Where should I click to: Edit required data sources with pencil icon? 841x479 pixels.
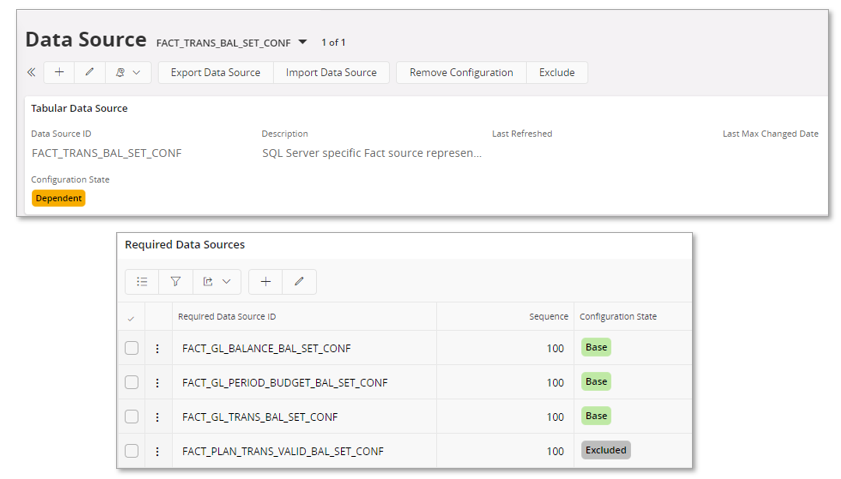[x=299, y=282]
